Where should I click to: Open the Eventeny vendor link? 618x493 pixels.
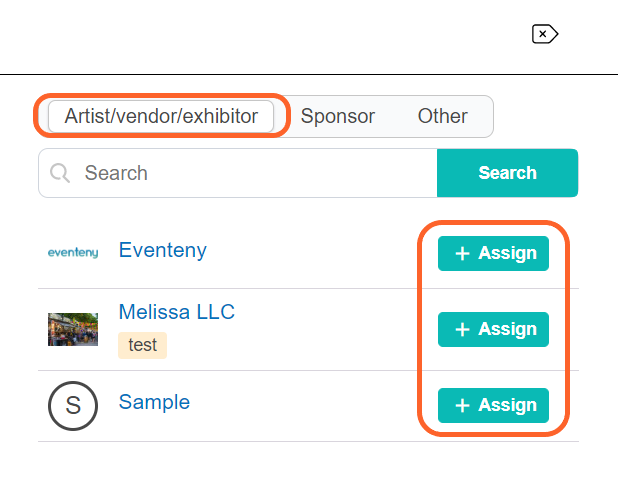tap(163, 250)
